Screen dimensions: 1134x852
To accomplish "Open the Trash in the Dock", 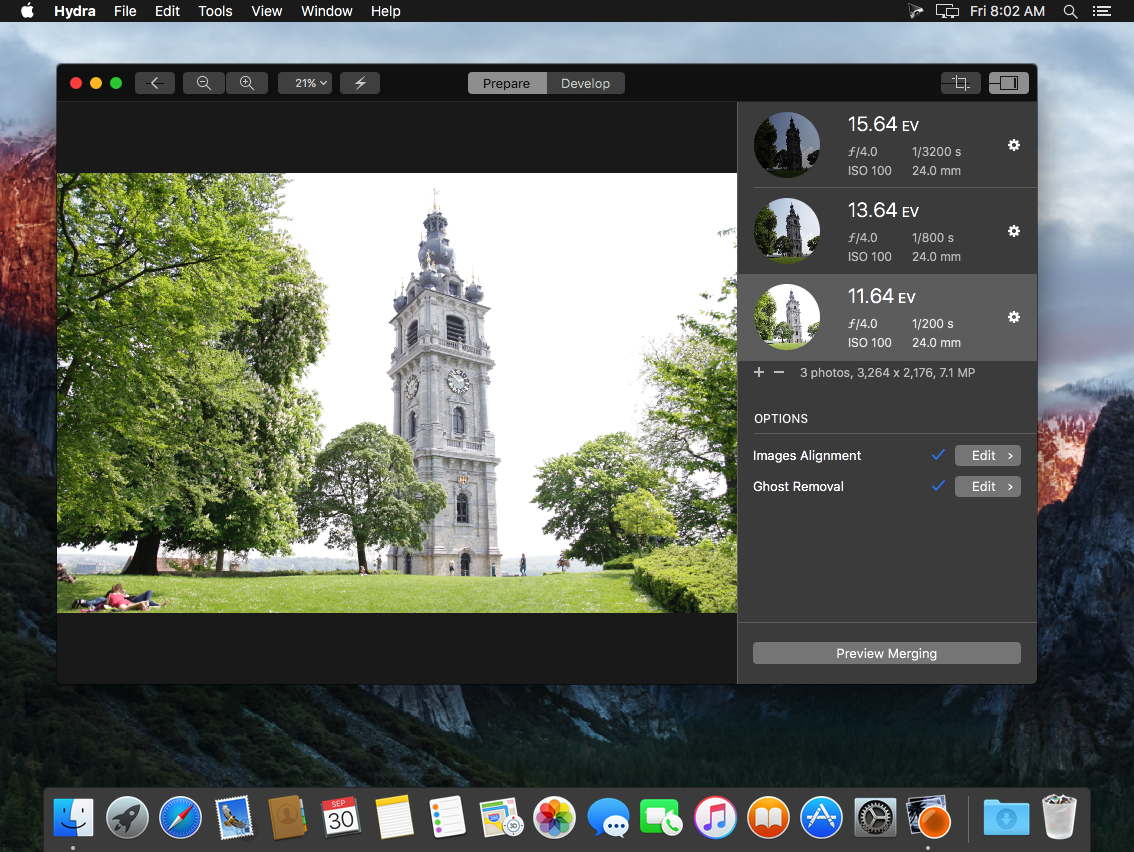I will tap(1060, 817).
